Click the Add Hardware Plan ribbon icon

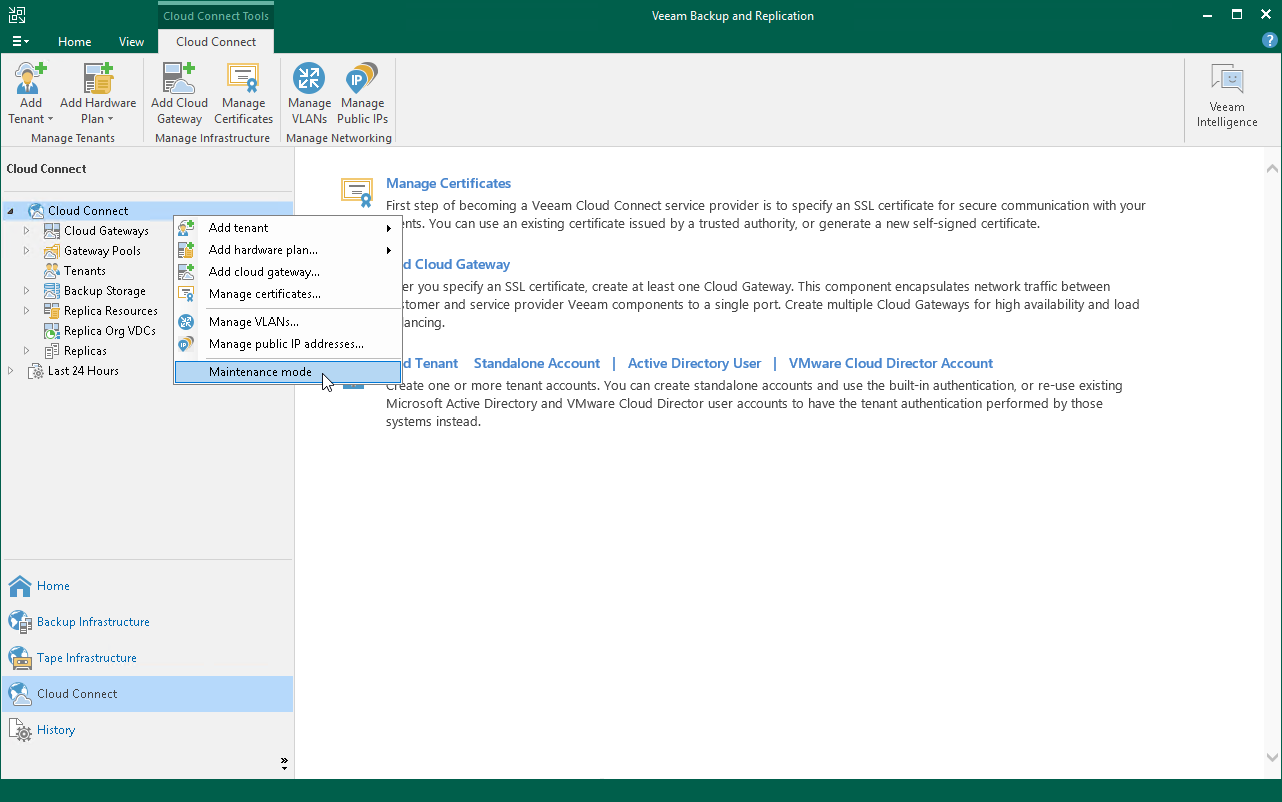pyautogui.click(x=98, y=78)
